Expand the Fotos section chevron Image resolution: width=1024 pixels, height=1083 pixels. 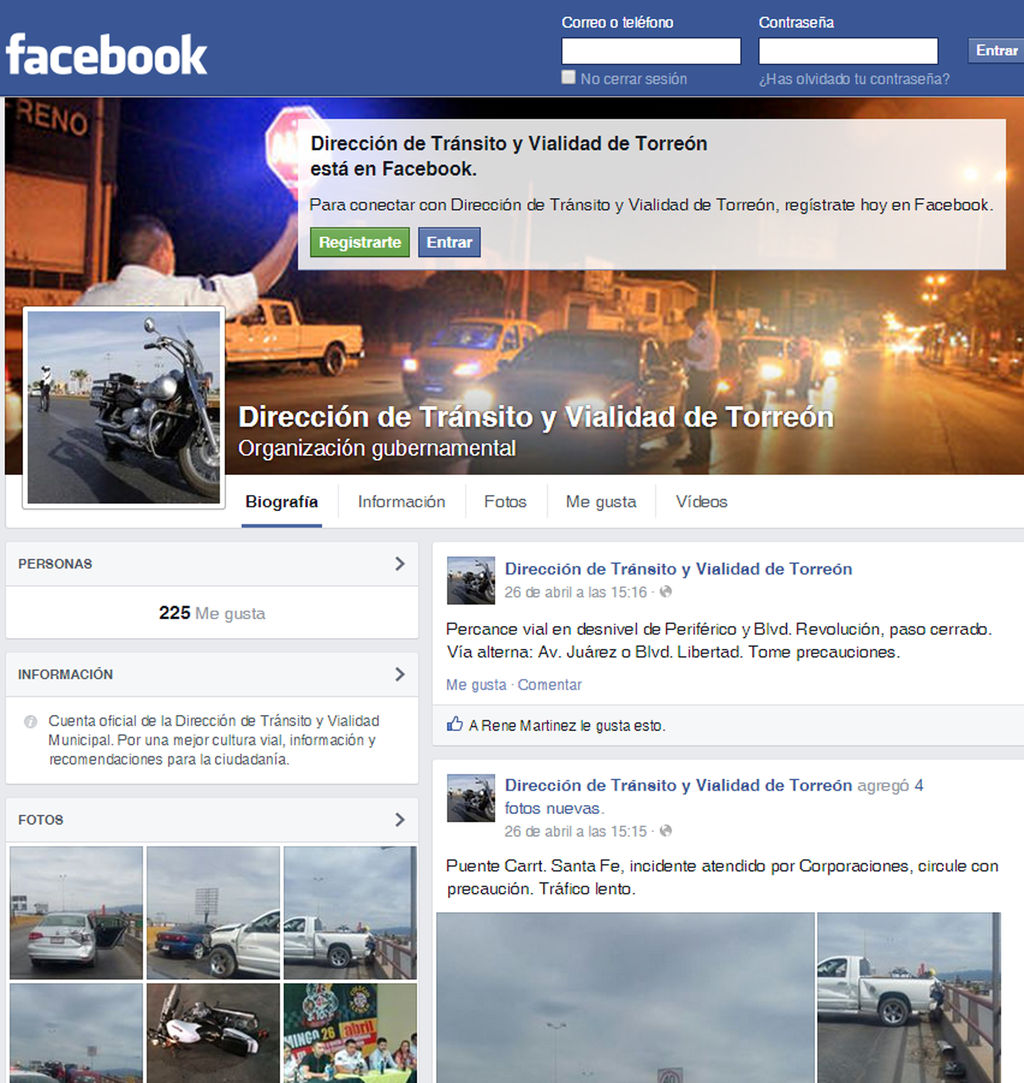tap(399, 820)
